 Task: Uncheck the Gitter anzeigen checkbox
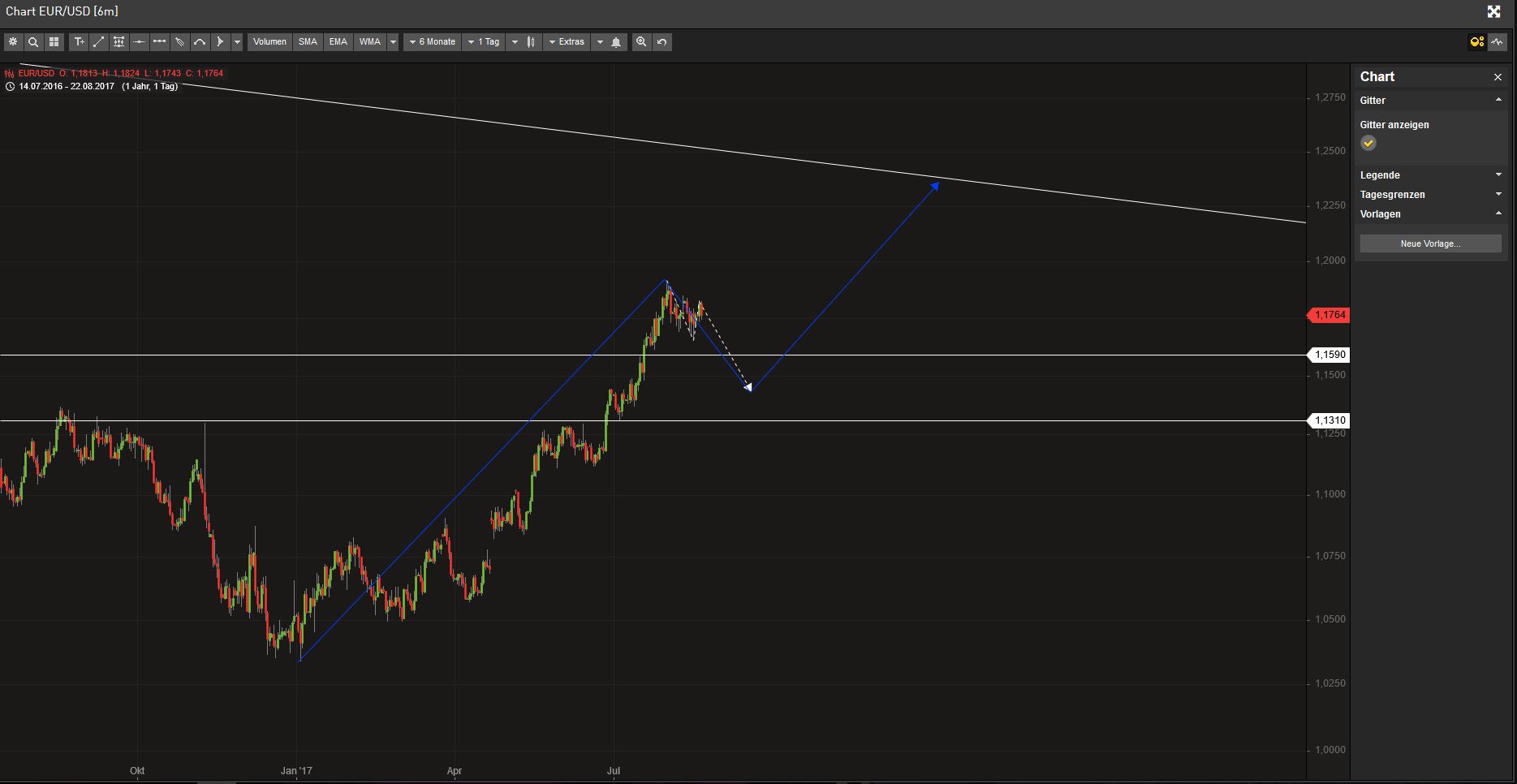(1368, 144)
